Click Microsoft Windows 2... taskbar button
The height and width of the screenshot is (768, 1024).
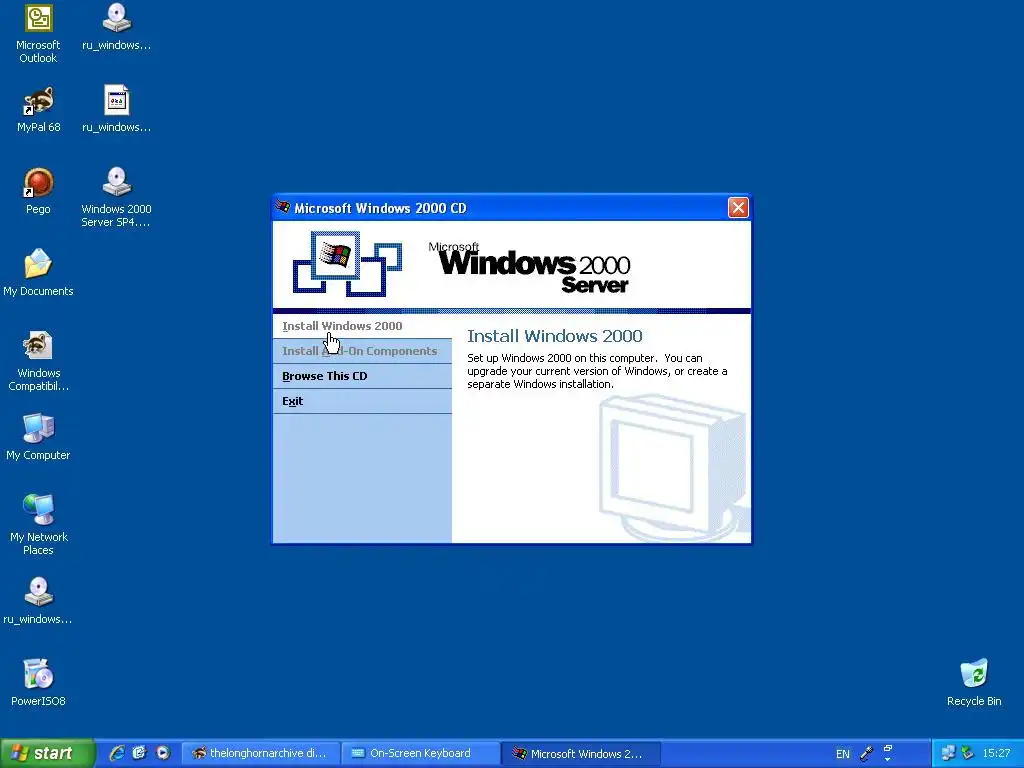pos(581,754)
